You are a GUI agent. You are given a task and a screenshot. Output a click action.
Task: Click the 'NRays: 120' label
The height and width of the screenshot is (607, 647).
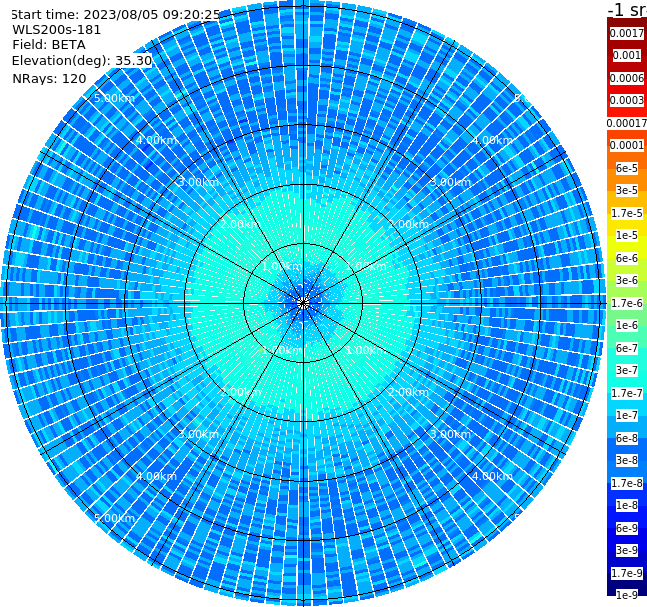(49, 78)
